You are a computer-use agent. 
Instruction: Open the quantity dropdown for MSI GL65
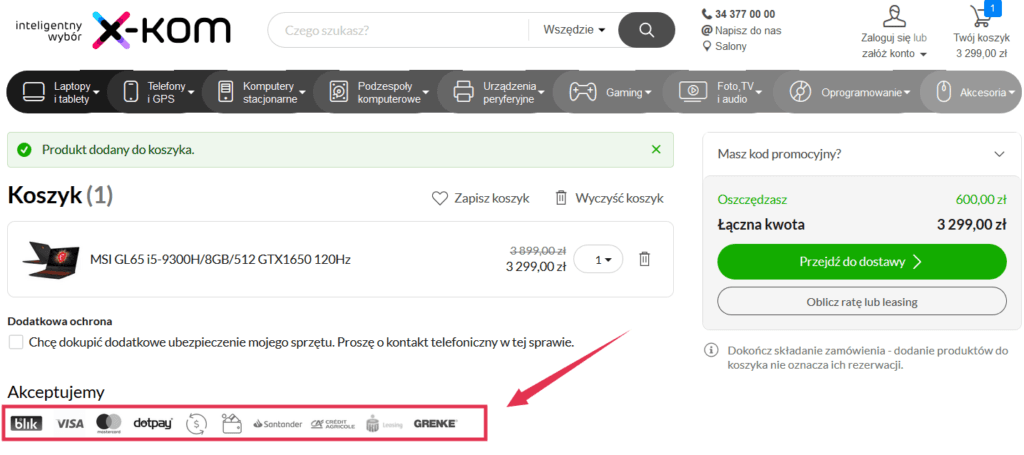click(x=598, y=259)
